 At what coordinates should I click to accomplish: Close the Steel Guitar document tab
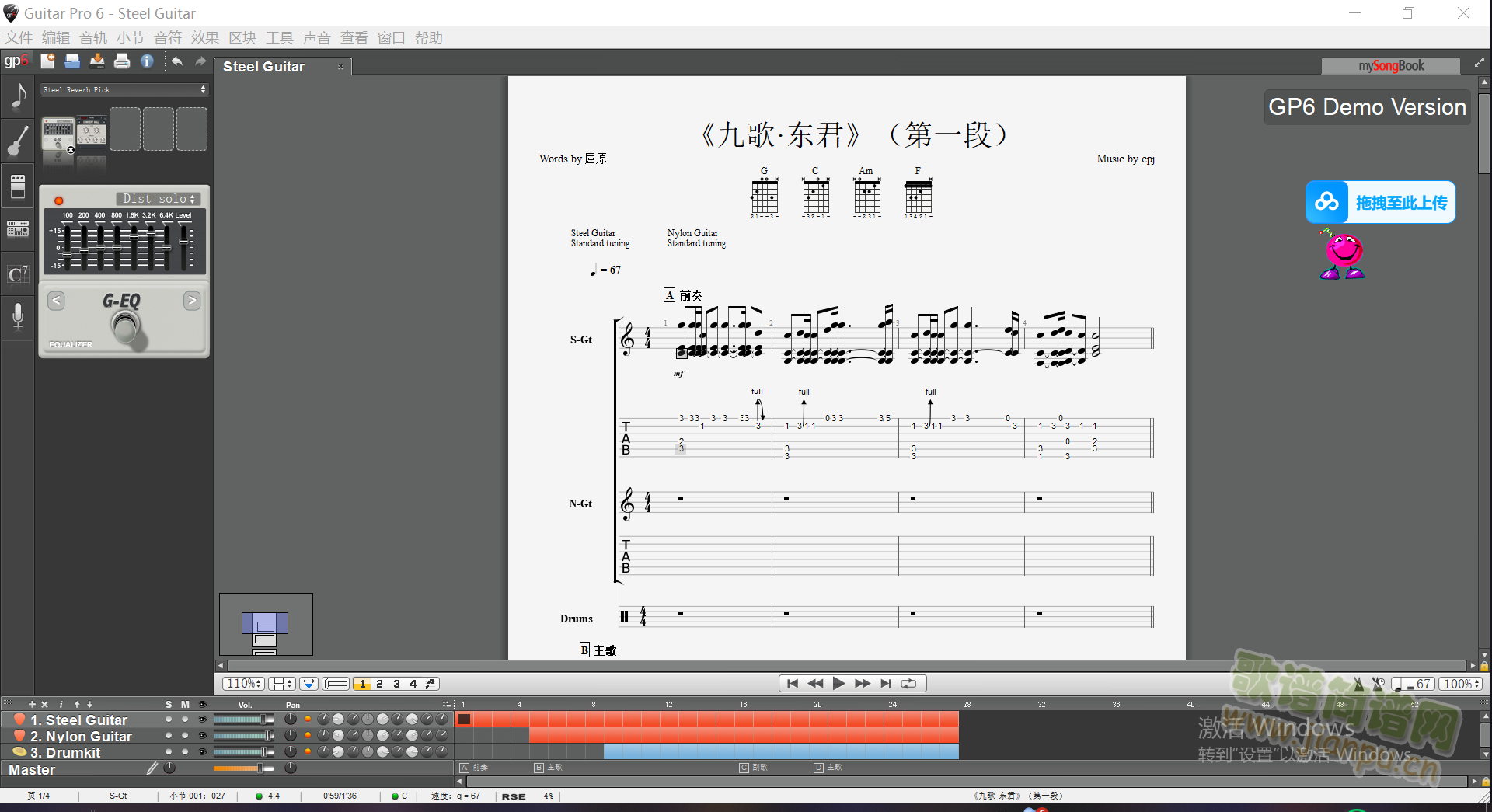point(340,67)
